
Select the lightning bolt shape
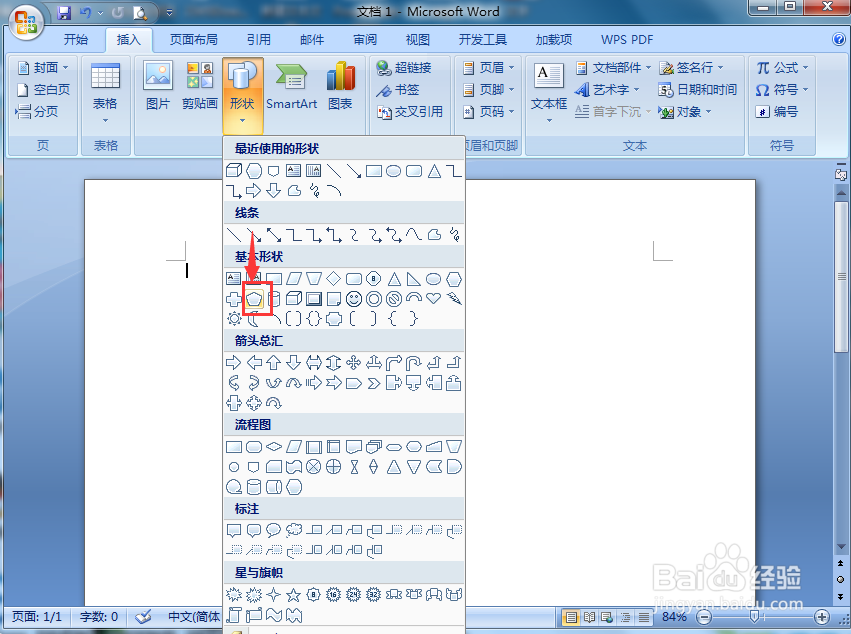point(454,298)
